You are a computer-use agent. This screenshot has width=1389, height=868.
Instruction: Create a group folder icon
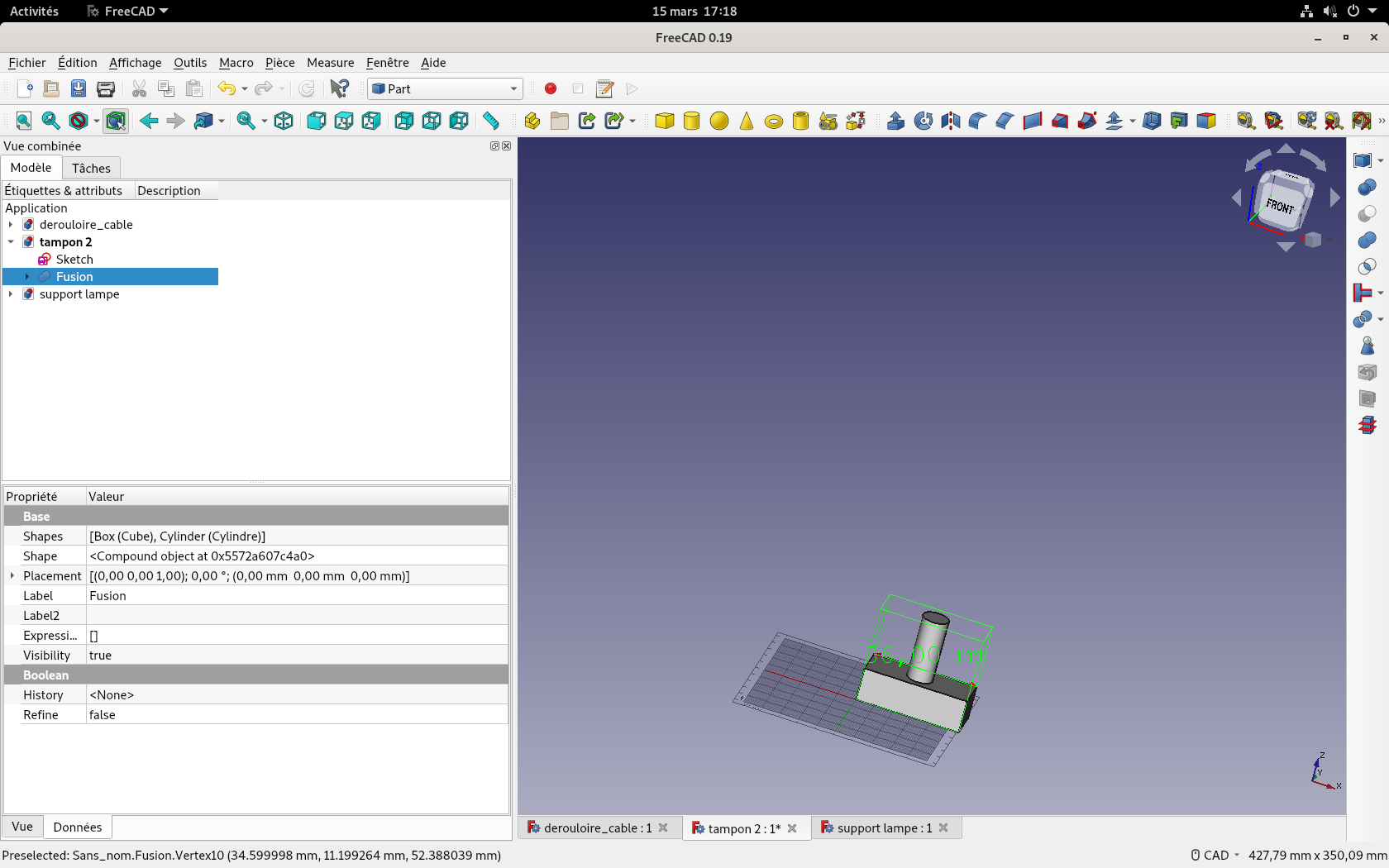coord(560,121)
